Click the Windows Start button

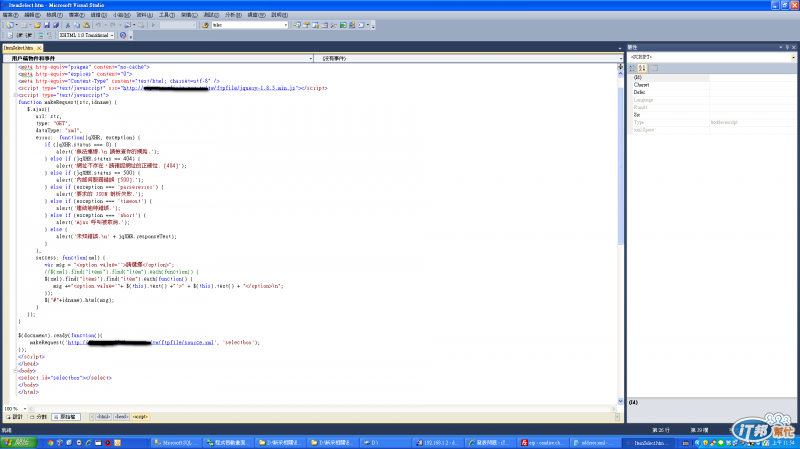[x=19, y=442]
